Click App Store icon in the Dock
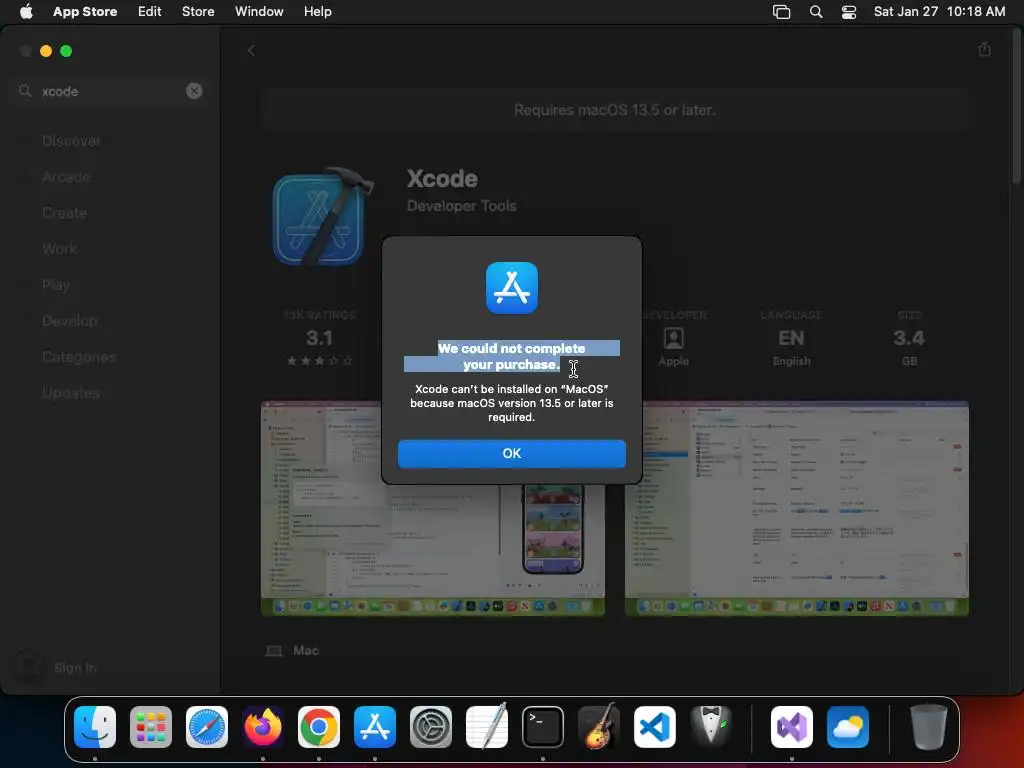Image resolution: width=1024 pixels, height=768 pixels. point(375,726)
